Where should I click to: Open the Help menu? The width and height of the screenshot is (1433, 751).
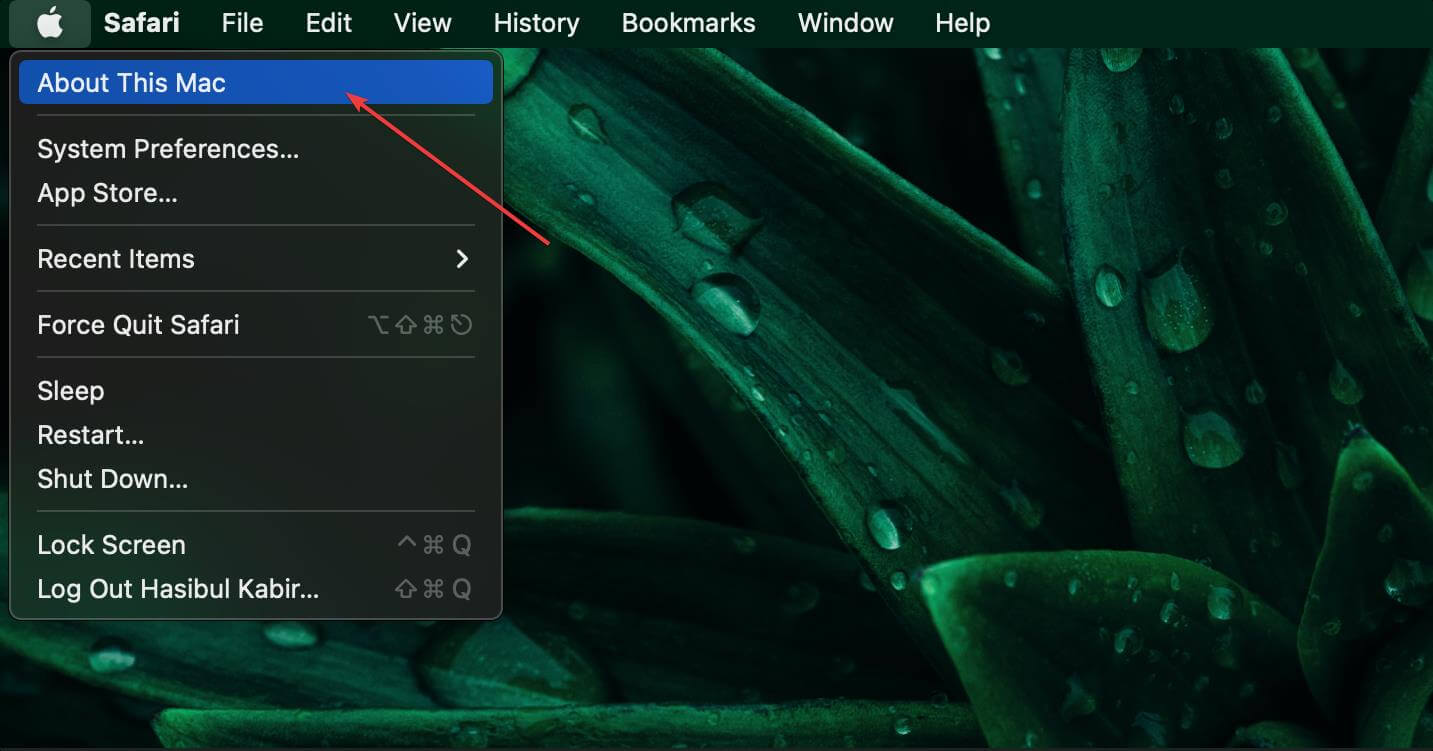[963, 23]
